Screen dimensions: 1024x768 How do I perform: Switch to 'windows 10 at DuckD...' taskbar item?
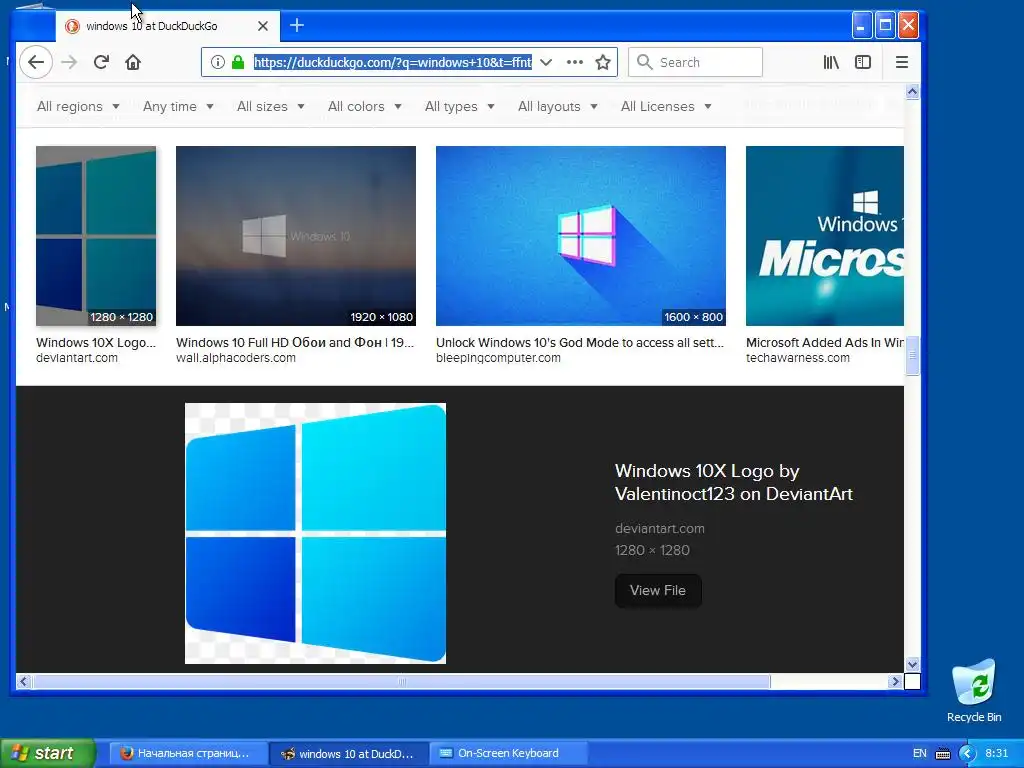pyautogui.click(x=348, y=753)
